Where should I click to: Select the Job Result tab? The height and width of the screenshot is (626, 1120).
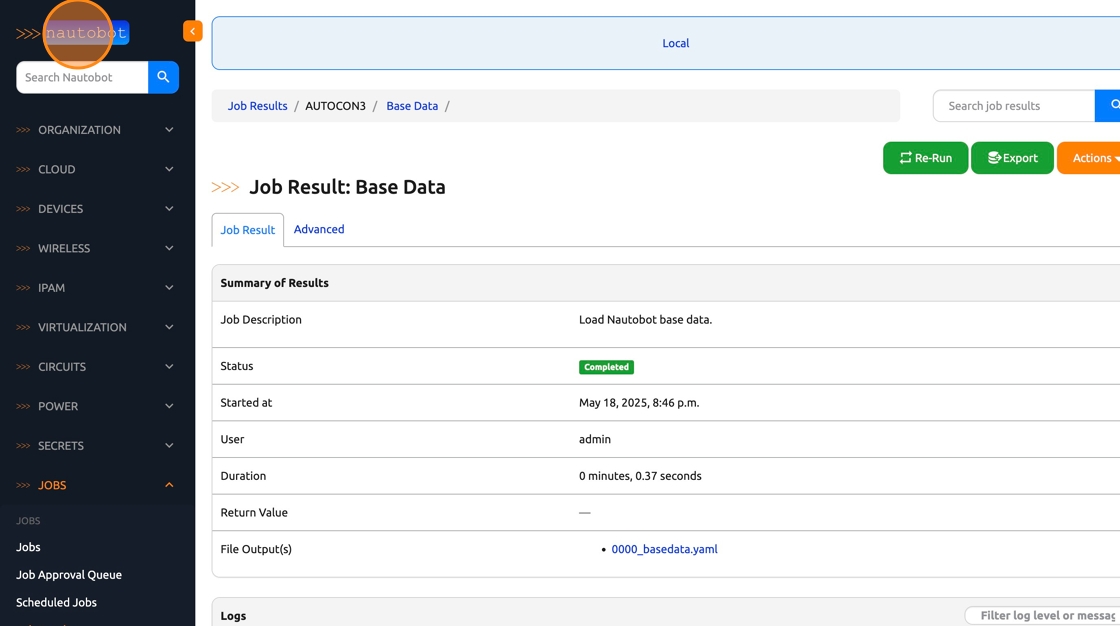248,230
